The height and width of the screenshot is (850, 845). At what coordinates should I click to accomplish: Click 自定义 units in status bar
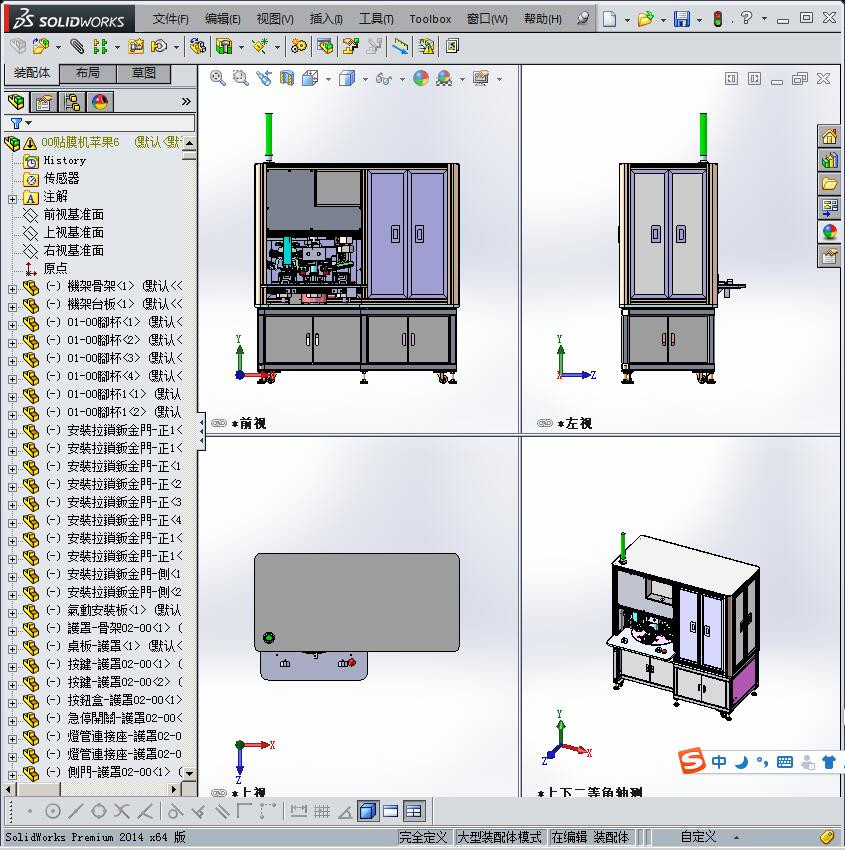[698, 837]
